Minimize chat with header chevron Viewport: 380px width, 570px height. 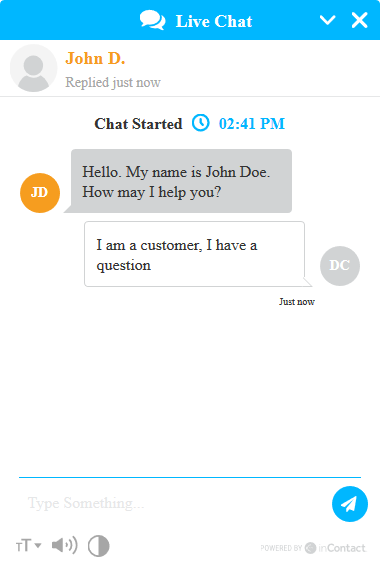327,20
